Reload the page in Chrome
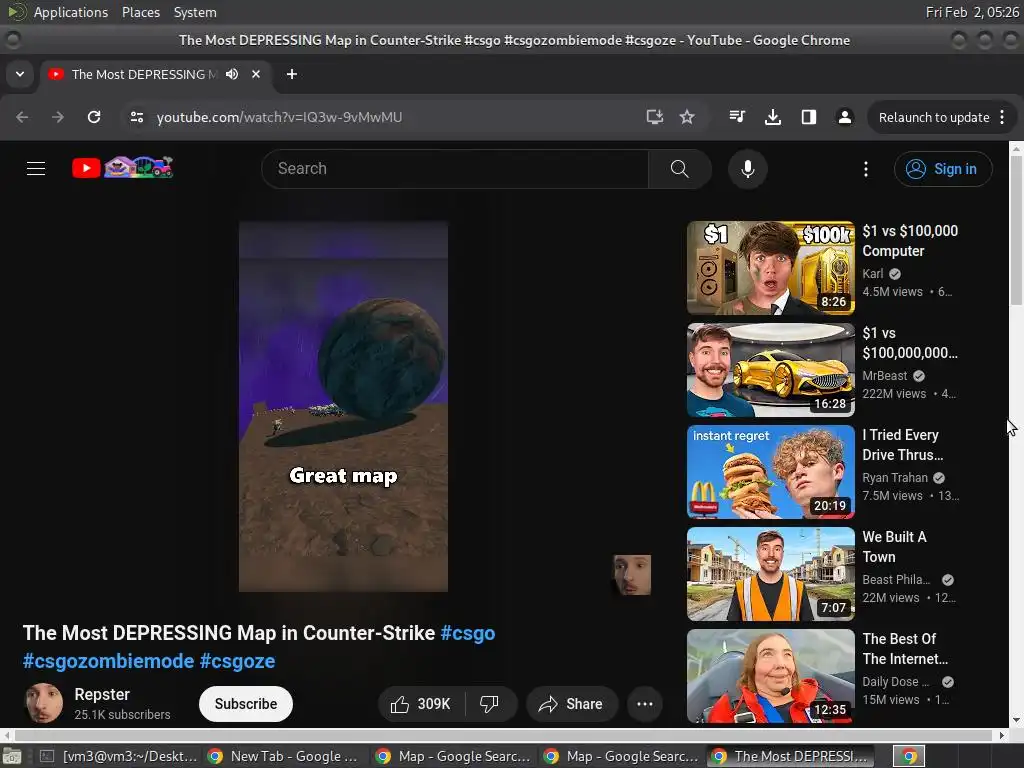 (x=94, y=117)
